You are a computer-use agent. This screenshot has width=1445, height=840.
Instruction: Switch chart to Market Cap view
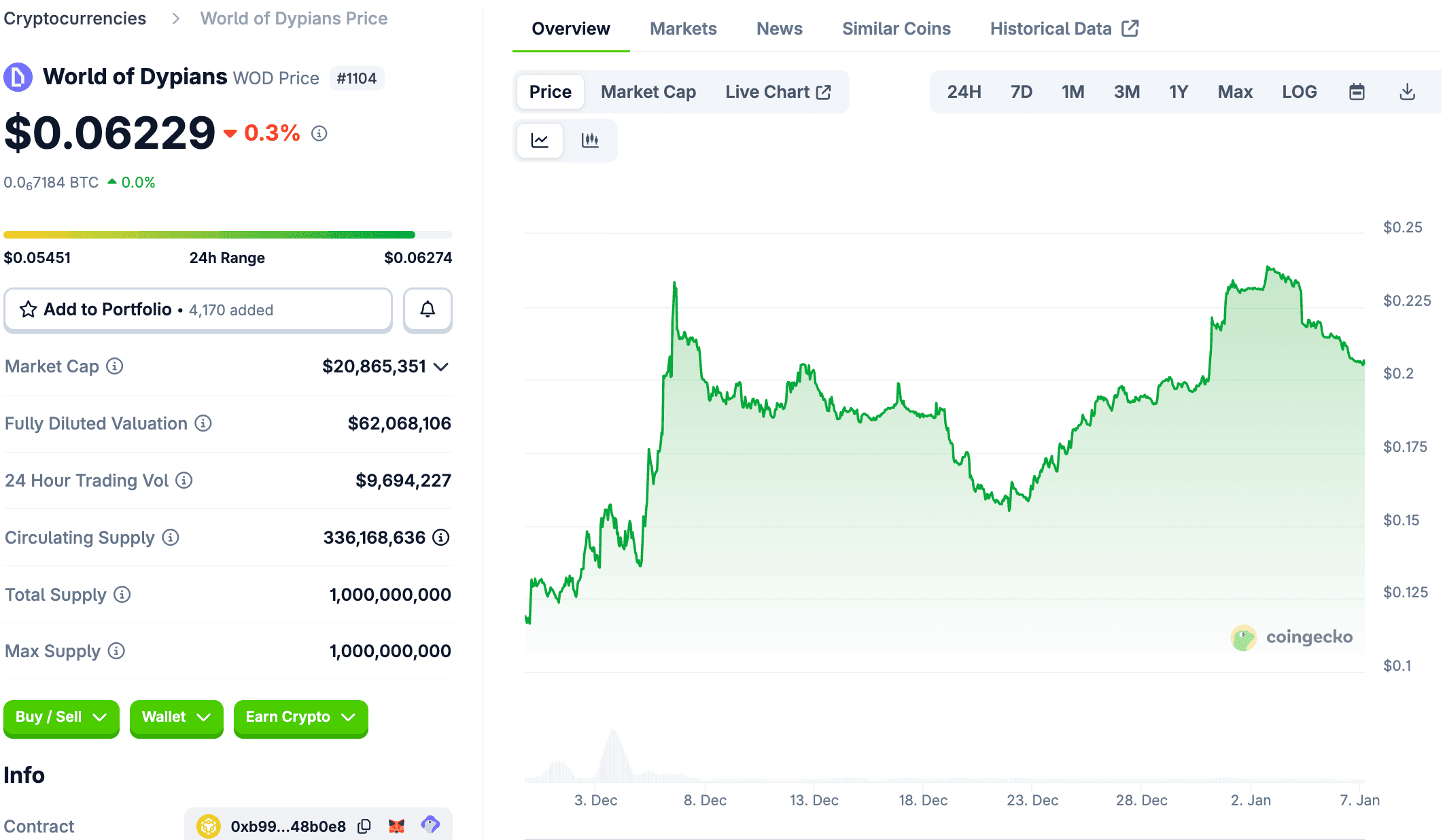pyautogui.click(x=648, y=92)
